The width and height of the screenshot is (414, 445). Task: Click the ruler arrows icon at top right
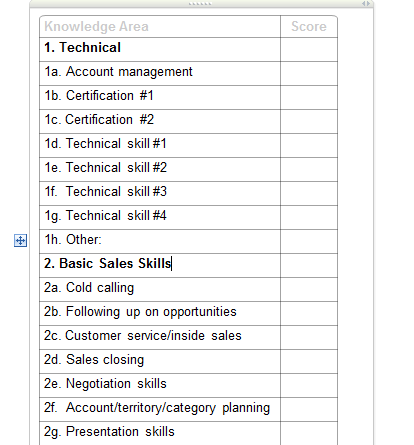(x=366, y=4)
